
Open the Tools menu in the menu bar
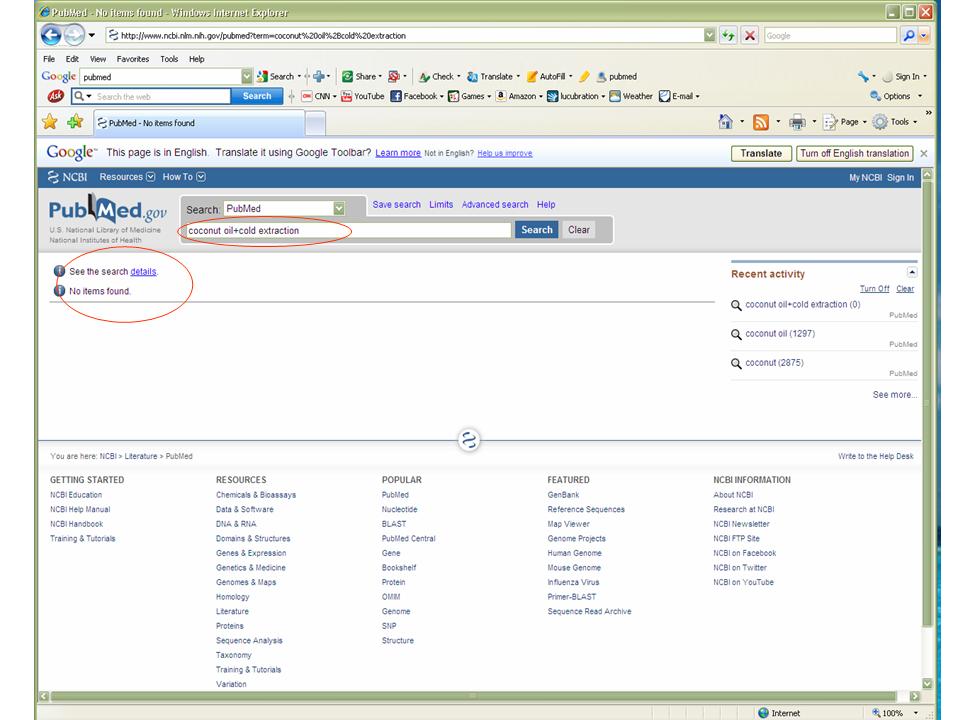click(169, 59)
